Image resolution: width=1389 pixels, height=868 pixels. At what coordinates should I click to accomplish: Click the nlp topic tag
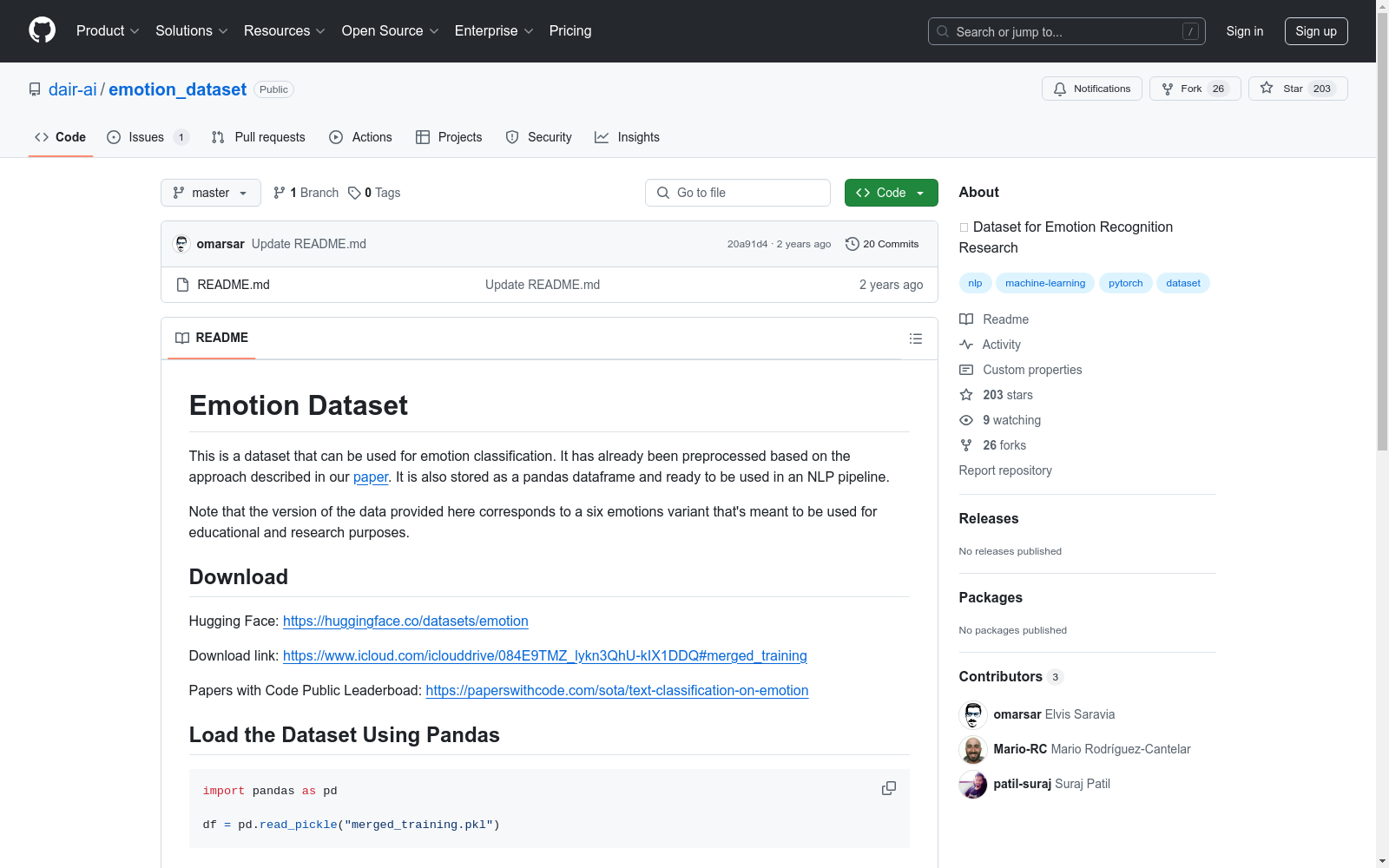point(976,283)
